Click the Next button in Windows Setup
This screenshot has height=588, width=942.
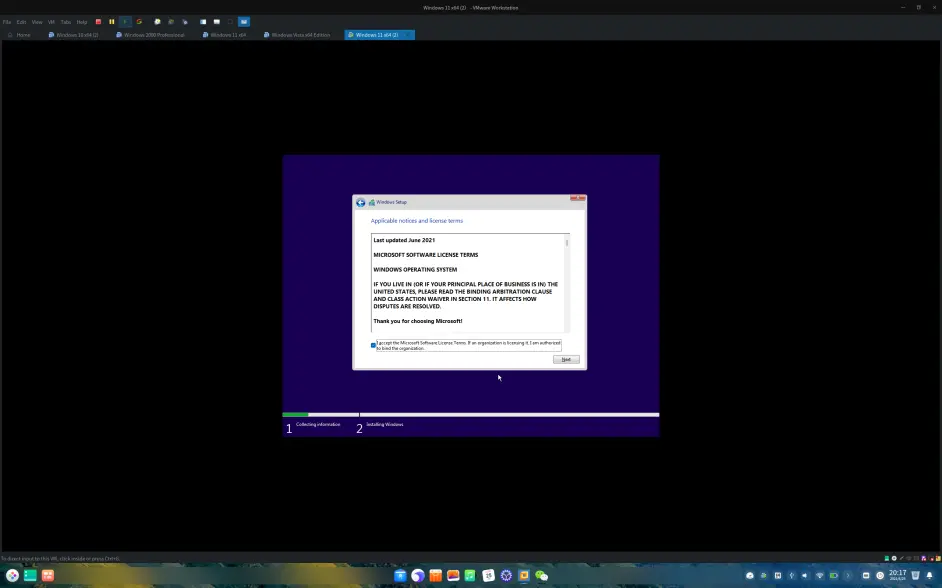click(x=566, y=360)
